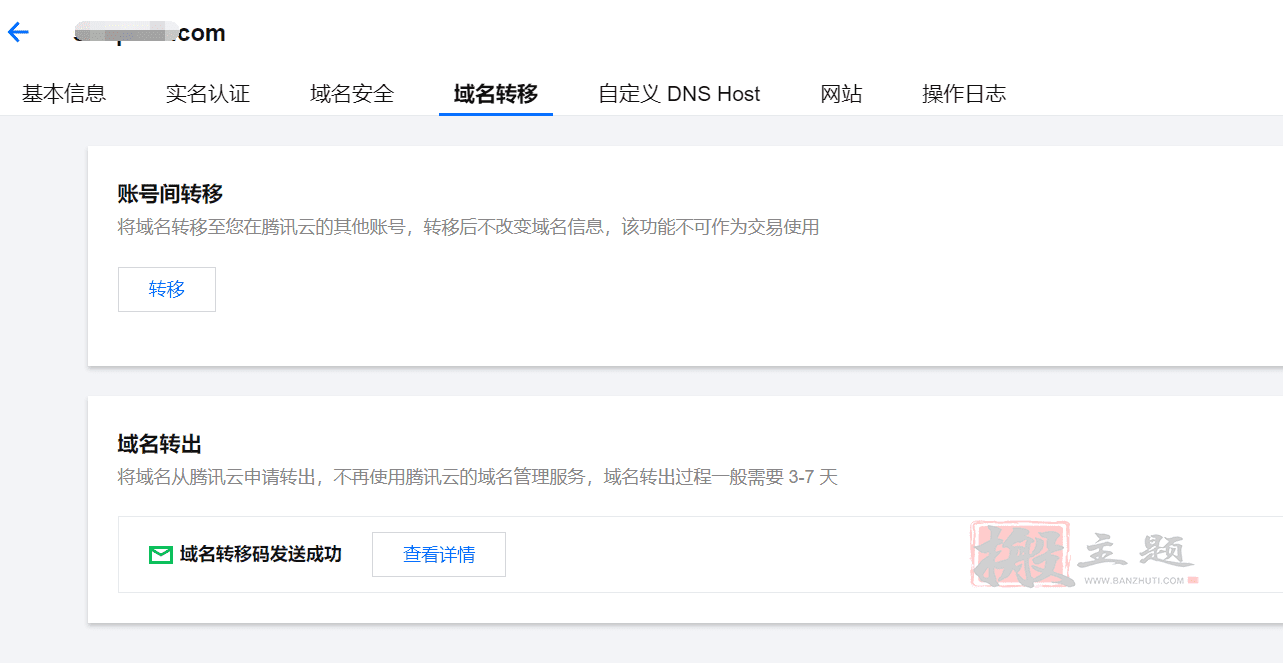
Task: Click the blue back arrow icon
Action: click(x=18, y=33)
